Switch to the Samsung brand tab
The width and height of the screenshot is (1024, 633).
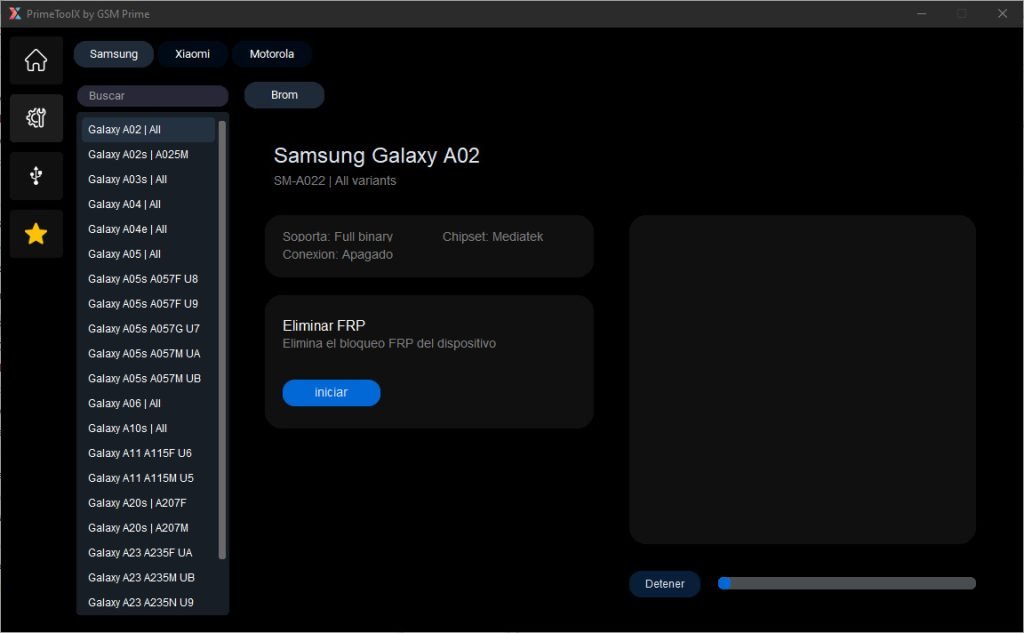pyautogui.click(x=113, y=54)
